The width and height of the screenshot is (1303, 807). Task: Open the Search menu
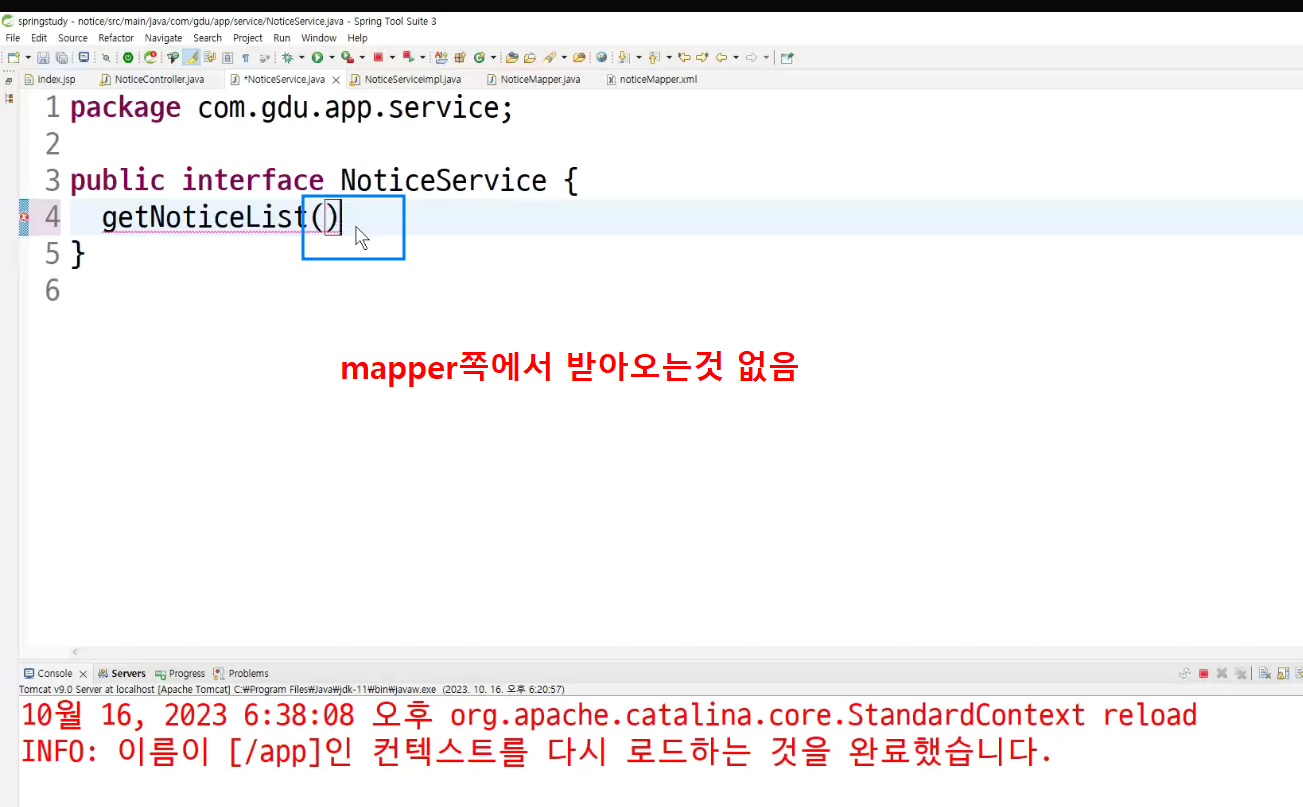(207, 38)
